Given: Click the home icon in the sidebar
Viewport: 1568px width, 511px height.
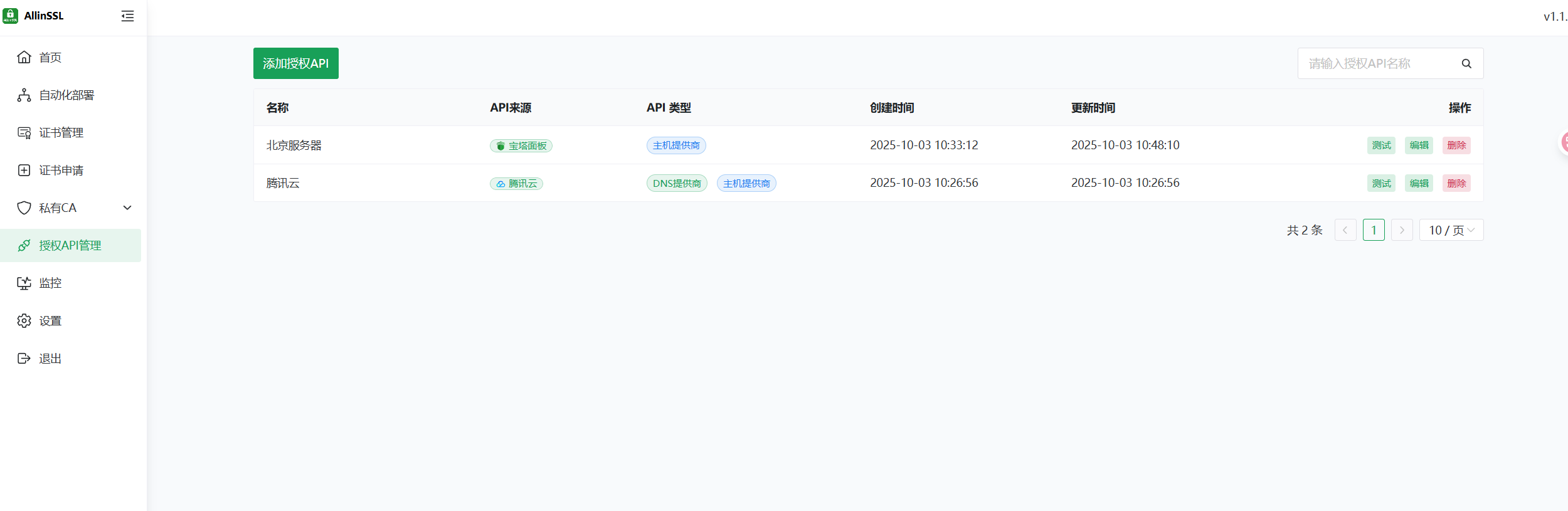Looking at the screenshot, I should (x=24, y=58).
